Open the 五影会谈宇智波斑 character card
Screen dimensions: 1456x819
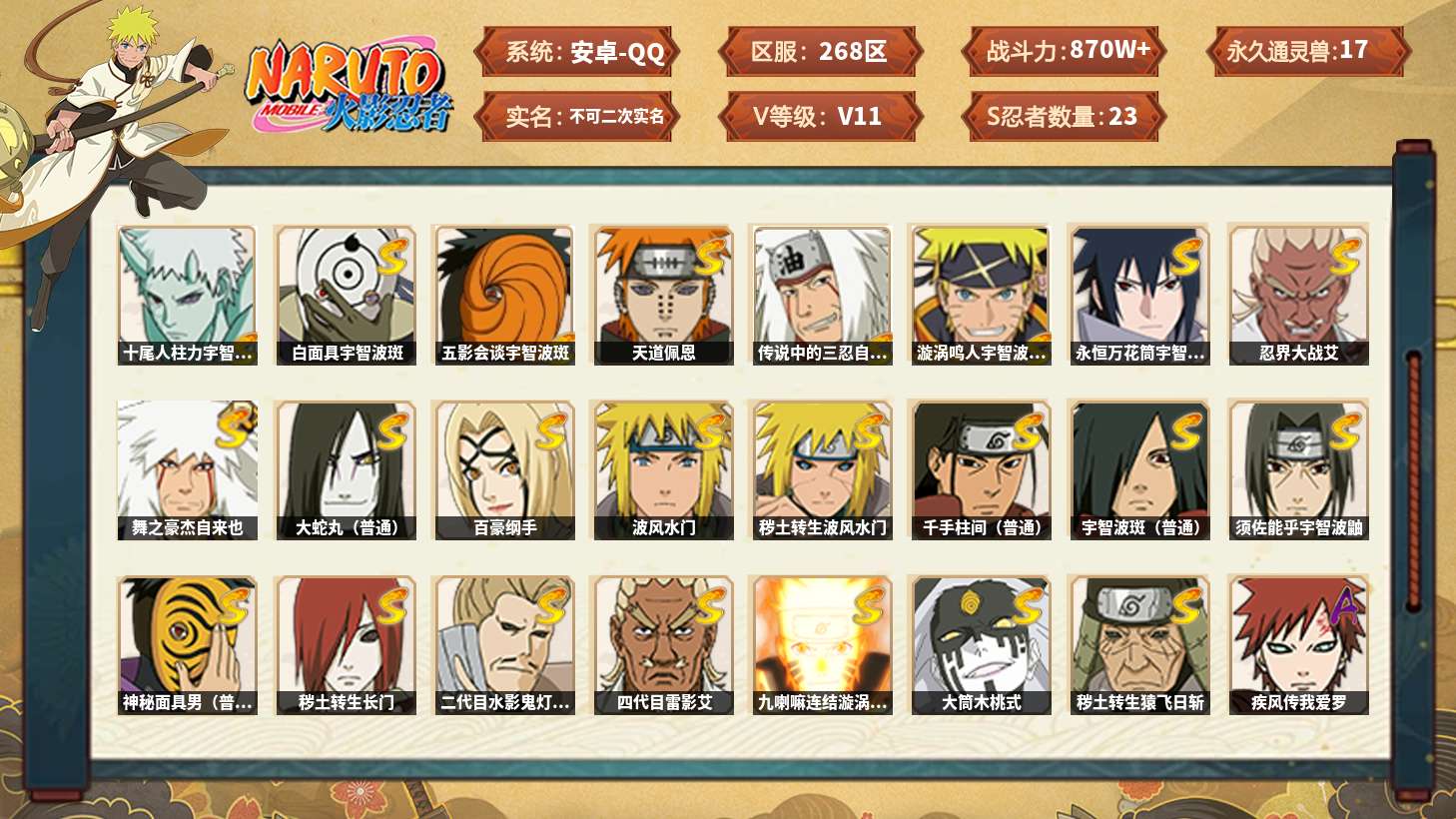(x=505, y=295)
